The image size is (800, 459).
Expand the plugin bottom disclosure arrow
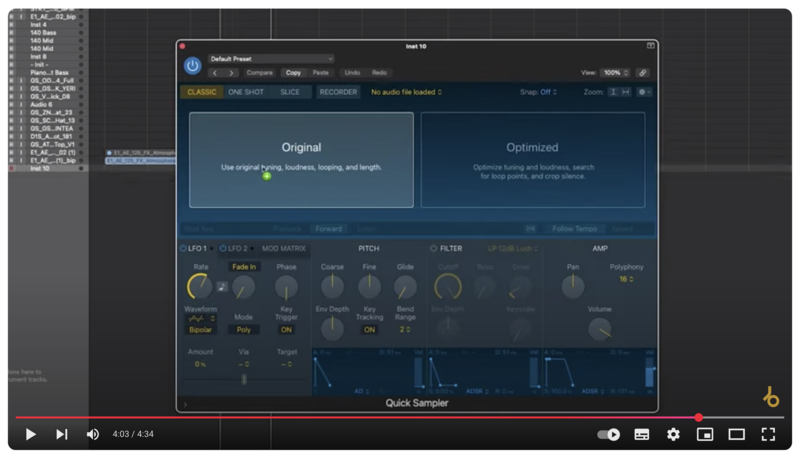pos(185,404)
